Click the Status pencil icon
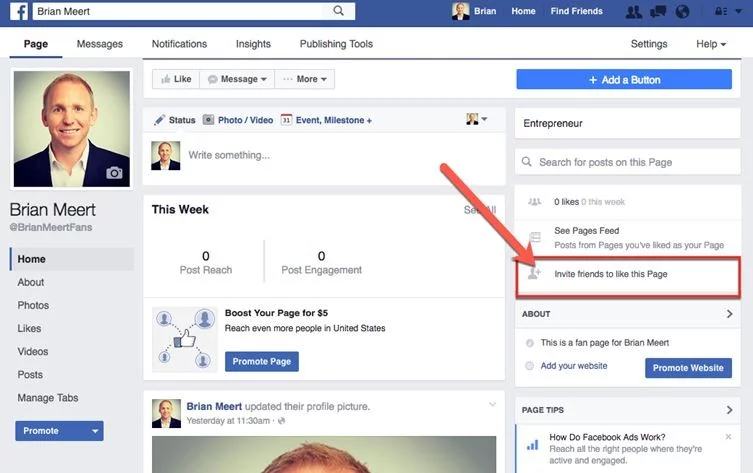This screenshot has width=753, height=473. pos(159,120)
